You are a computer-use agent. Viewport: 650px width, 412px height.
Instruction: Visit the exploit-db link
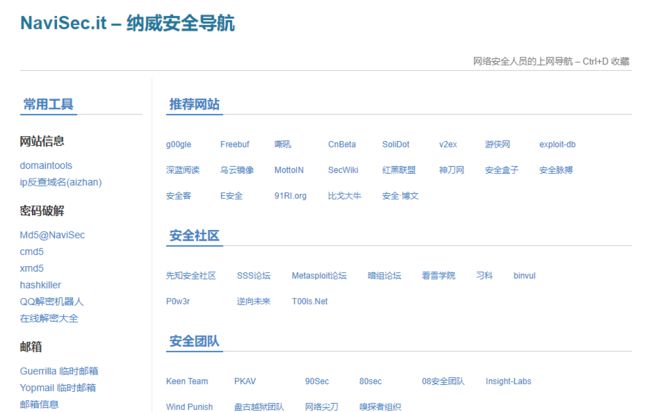[x=557, y=144]
